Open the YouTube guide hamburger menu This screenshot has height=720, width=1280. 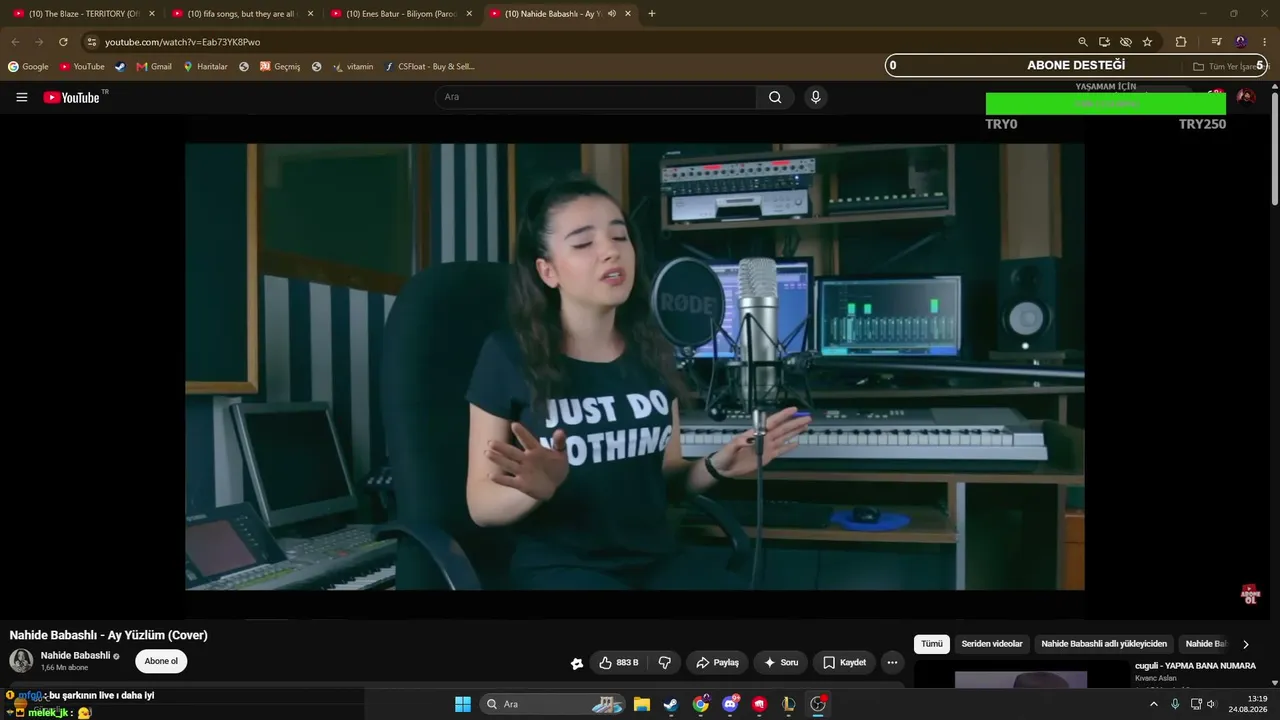point(22,97)
